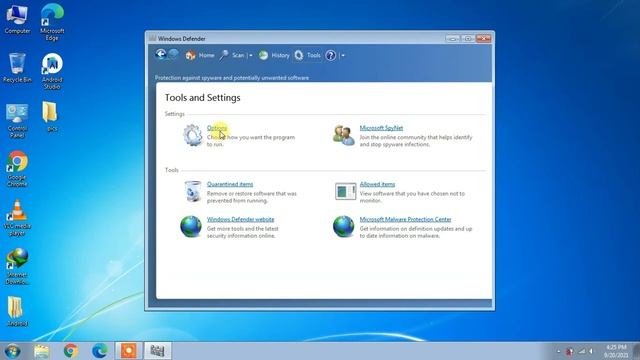Viewport: 640px width, 360px height.
Task: Select the Android folder on desktop
Action: [x=17, y=311]
